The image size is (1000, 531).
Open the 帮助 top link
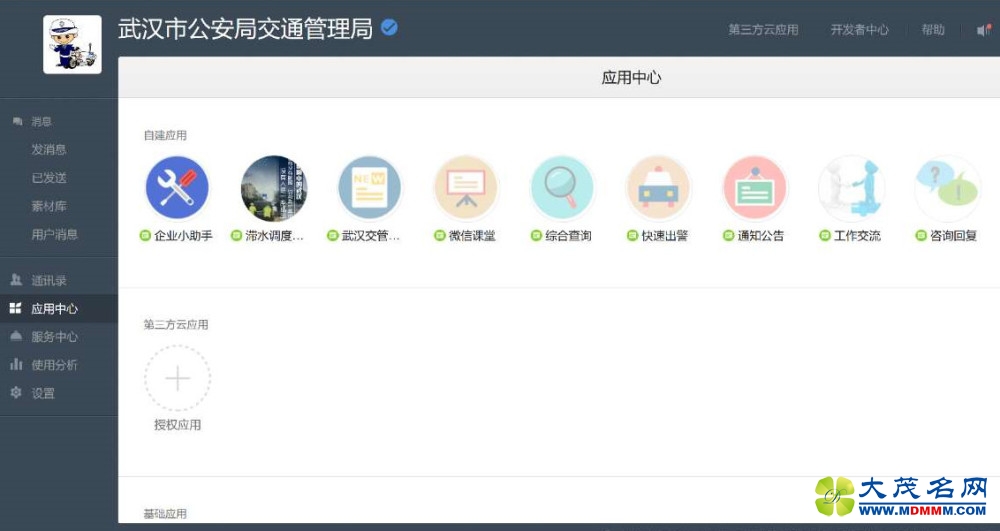coord(933,30)
